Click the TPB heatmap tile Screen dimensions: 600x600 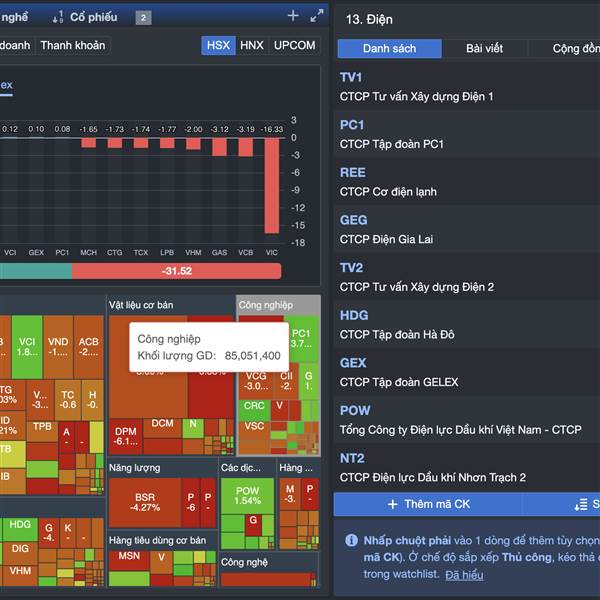[42, 431]
